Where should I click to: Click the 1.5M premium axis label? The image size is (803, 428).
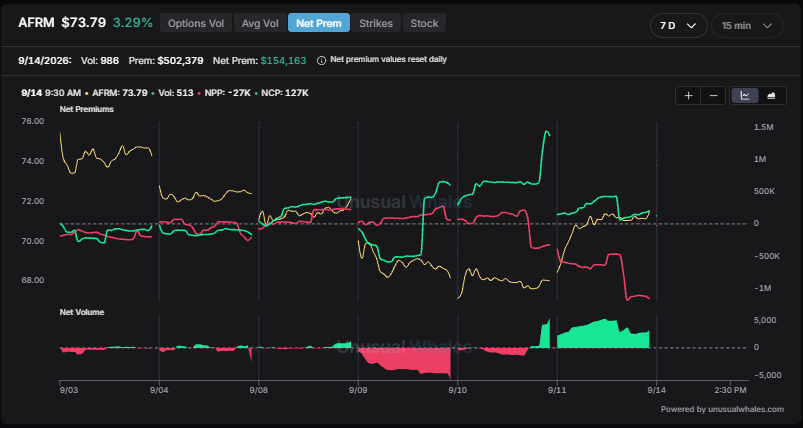pos(764,127)
